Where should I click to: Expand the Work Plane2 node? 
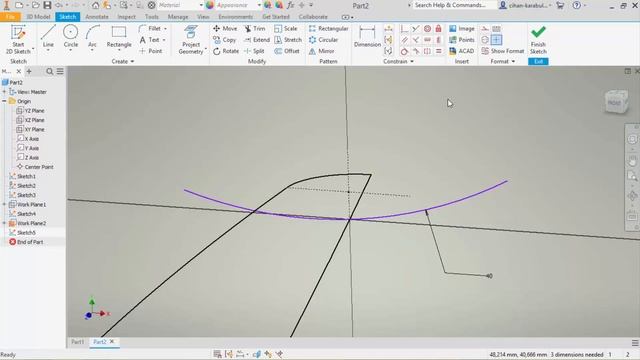coord(4,223)
